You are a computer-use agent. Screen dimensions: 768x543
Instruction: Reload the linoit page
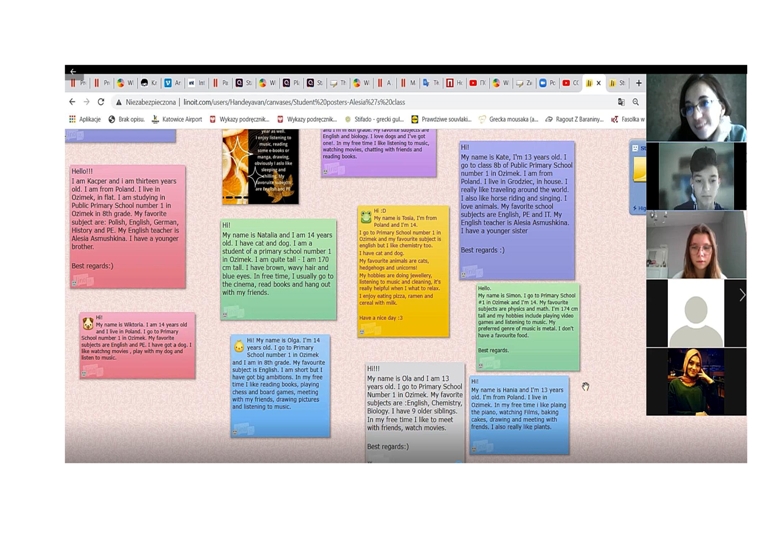(x=101, y=102)
